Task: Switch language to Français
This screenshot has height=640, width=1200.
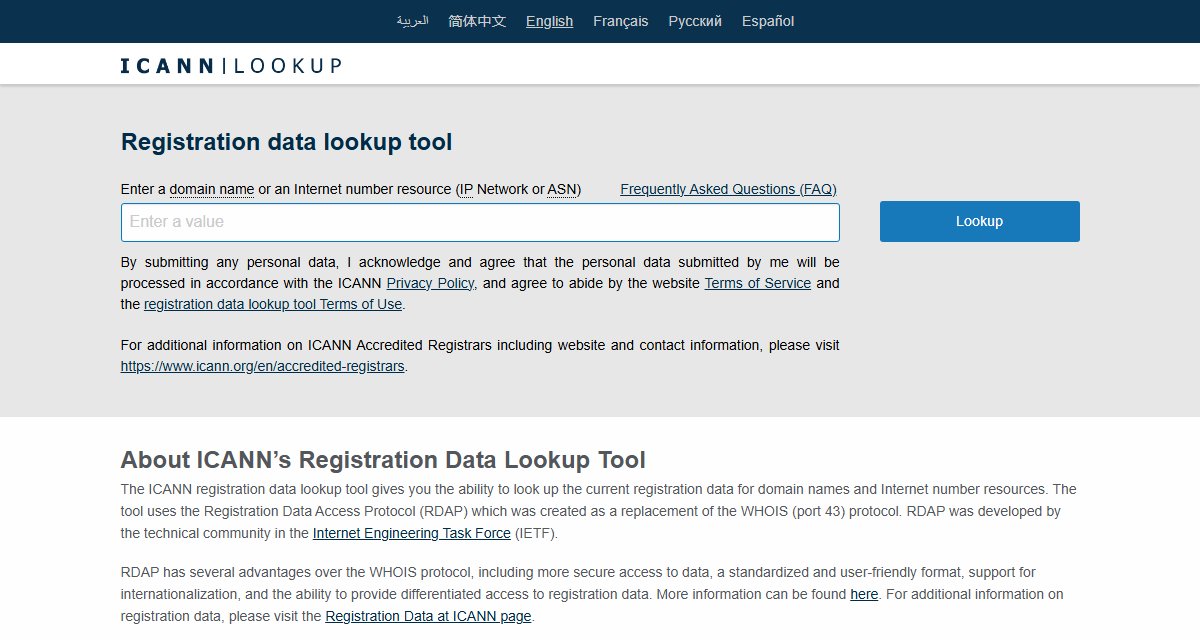Action: point(620,21)
